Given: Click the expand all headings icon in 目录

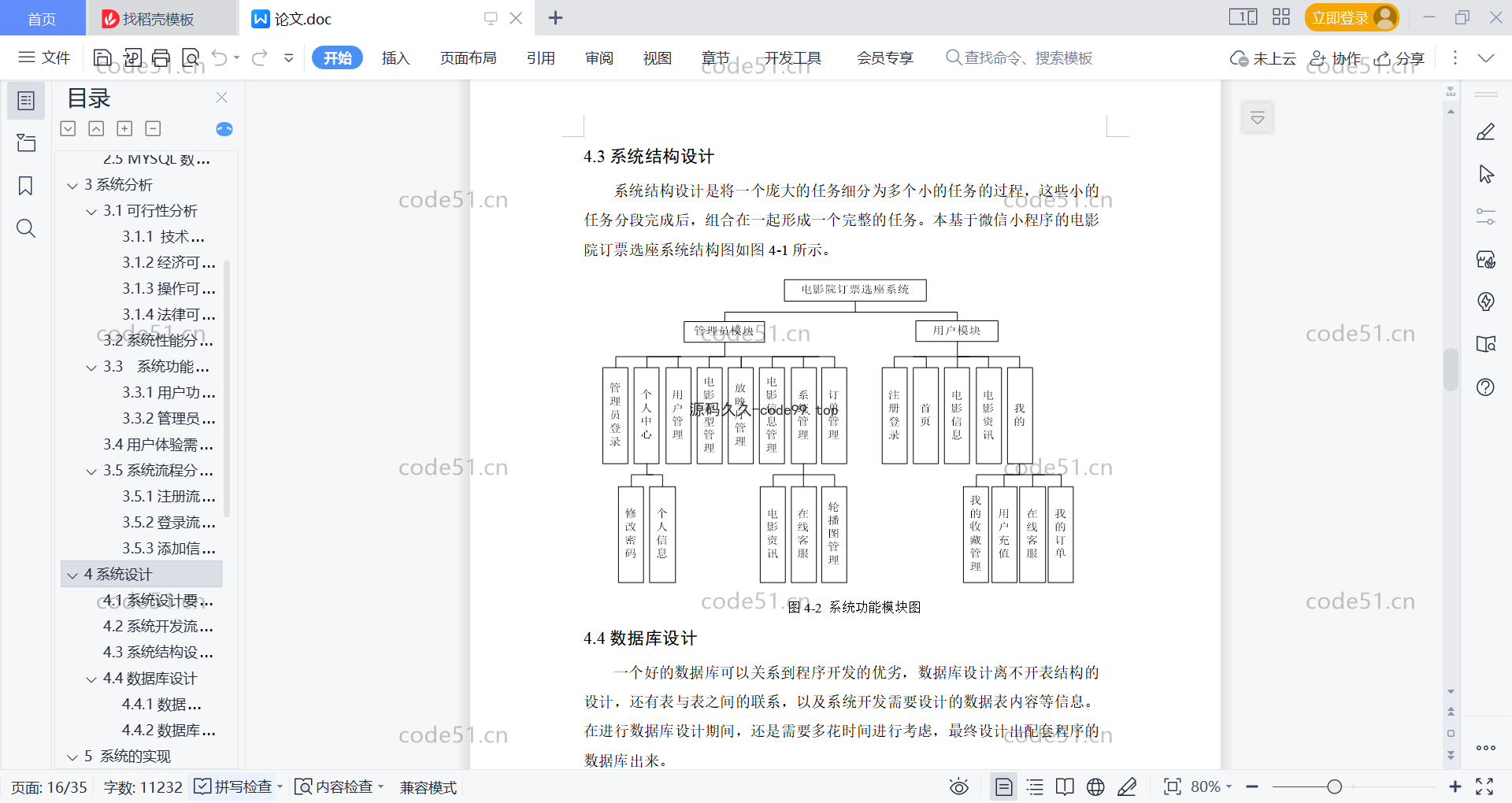Looking at the screenshot, I should 69,128.
